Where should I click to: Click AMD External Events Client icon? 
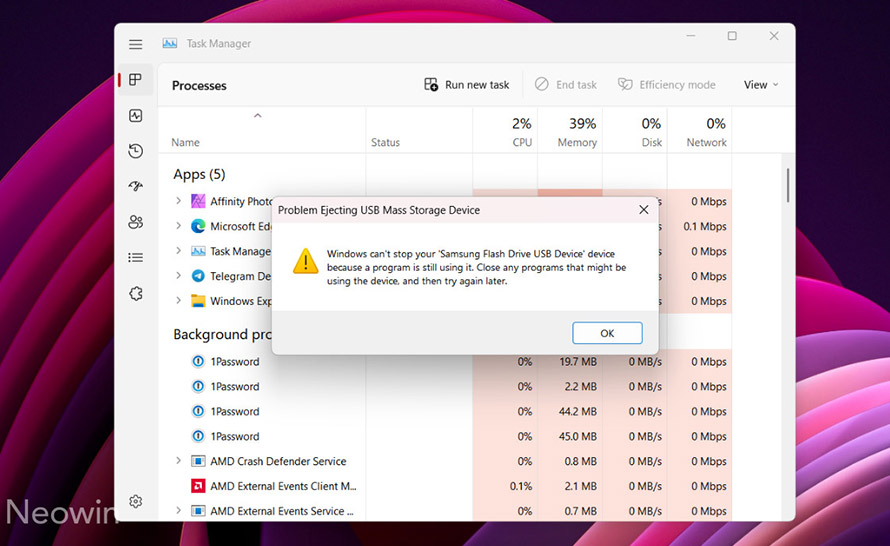[x=198, y=486]
